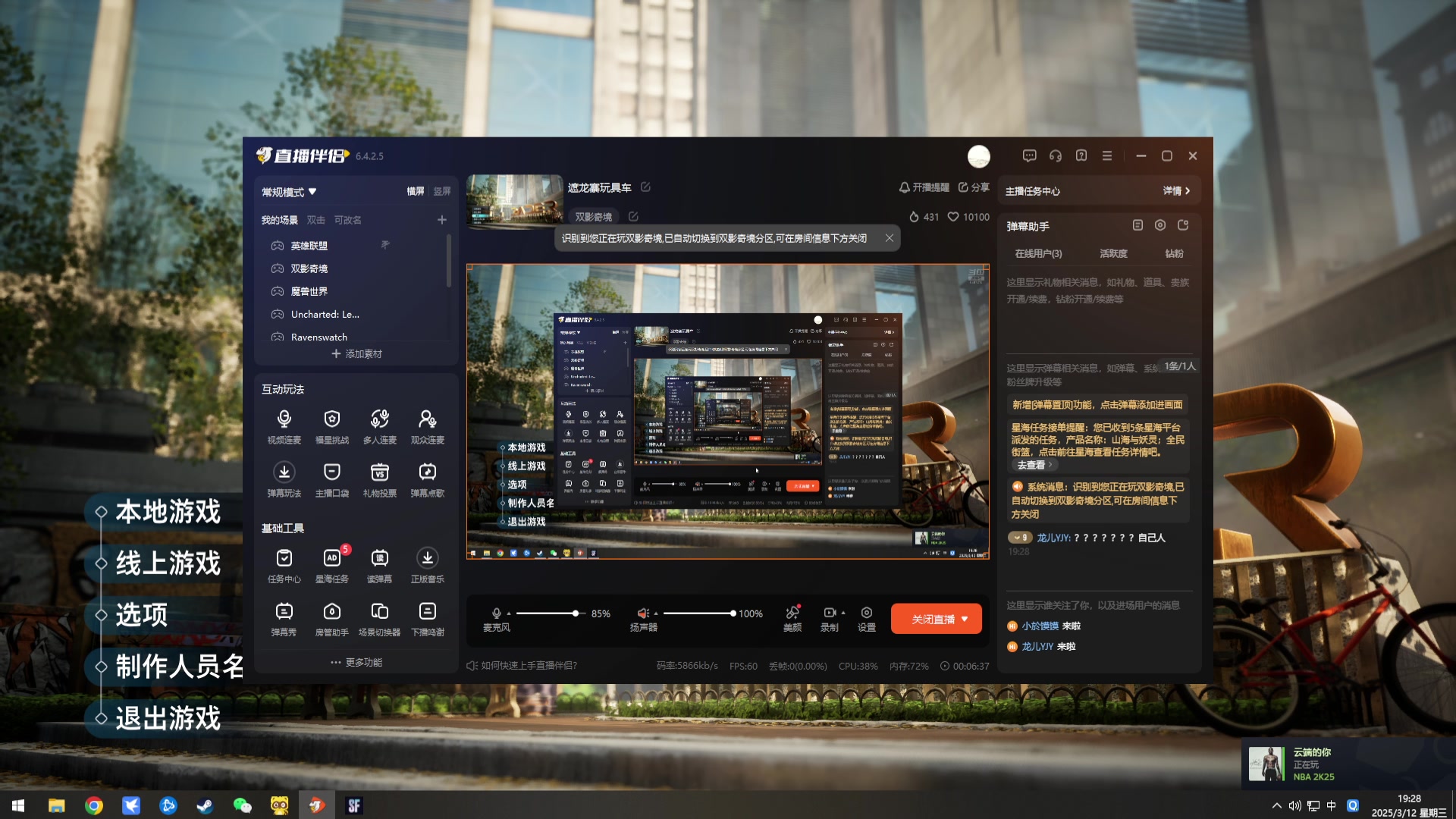The width and height of the screenshot is (1456, 819).
Task: Click 开播提醒 notification button
Action: pos(924,187)
